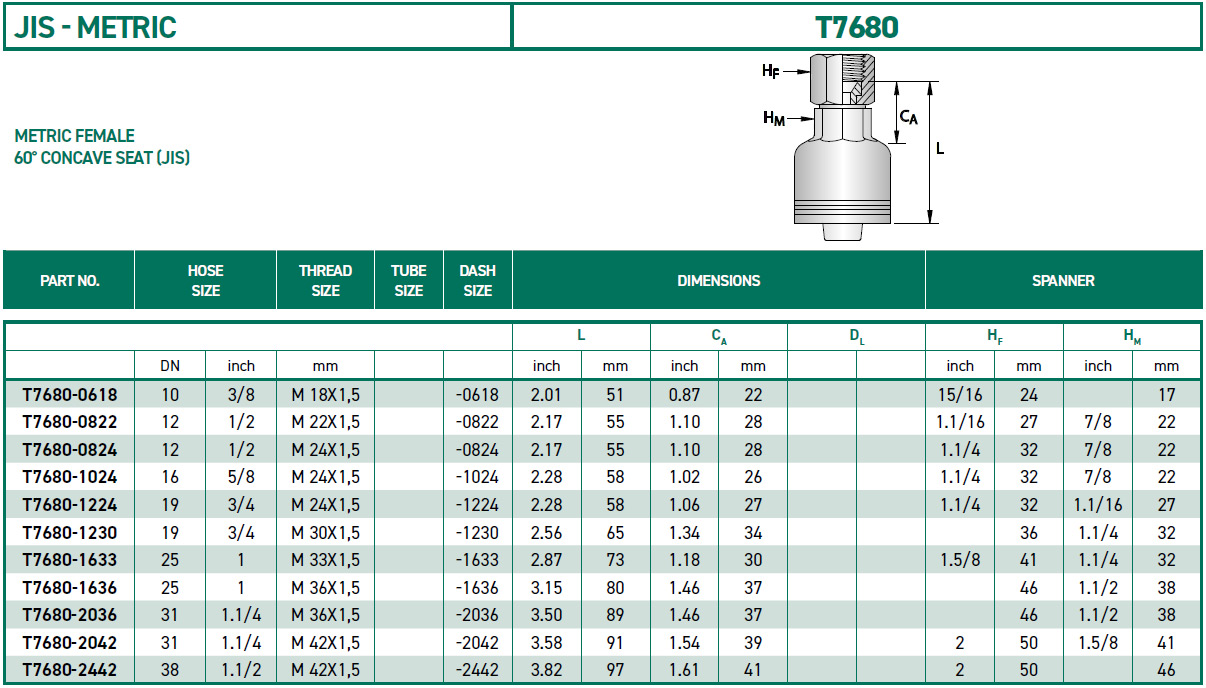Viewport: 1206px width, 688px height.
Task: Click the T7680 title heading
Action: pos(857,27)
